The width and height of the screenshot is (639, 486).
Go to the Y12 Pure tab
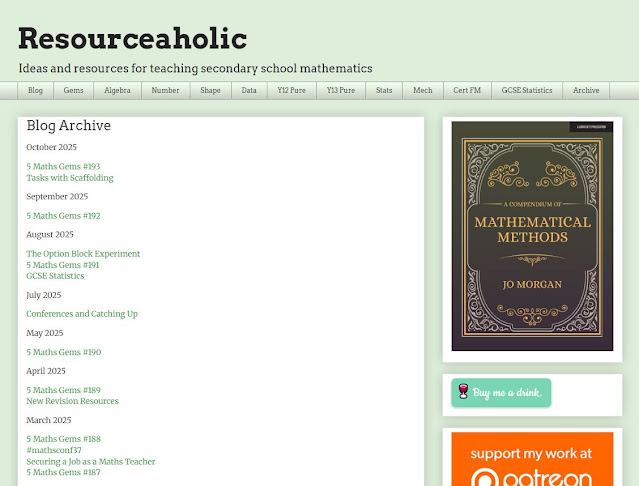point(293,91)
